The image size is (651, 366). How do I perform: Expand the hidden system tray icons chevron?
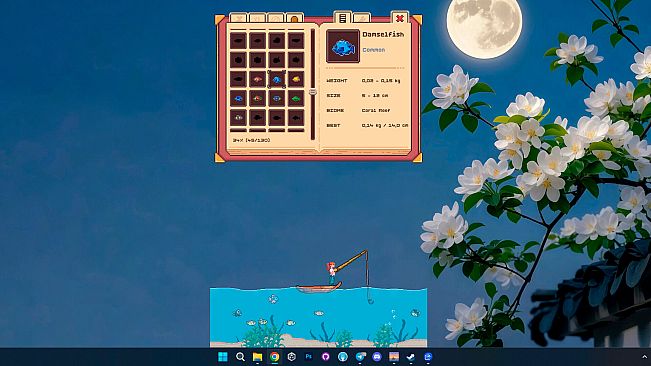pos(644,356)
